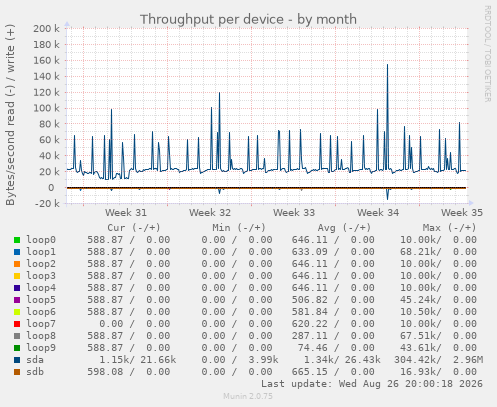Image resolution: width=497 pixels, height=407 pixels.
Task: Click the brown sdb legend color swatch
Action: click(17, 372)
